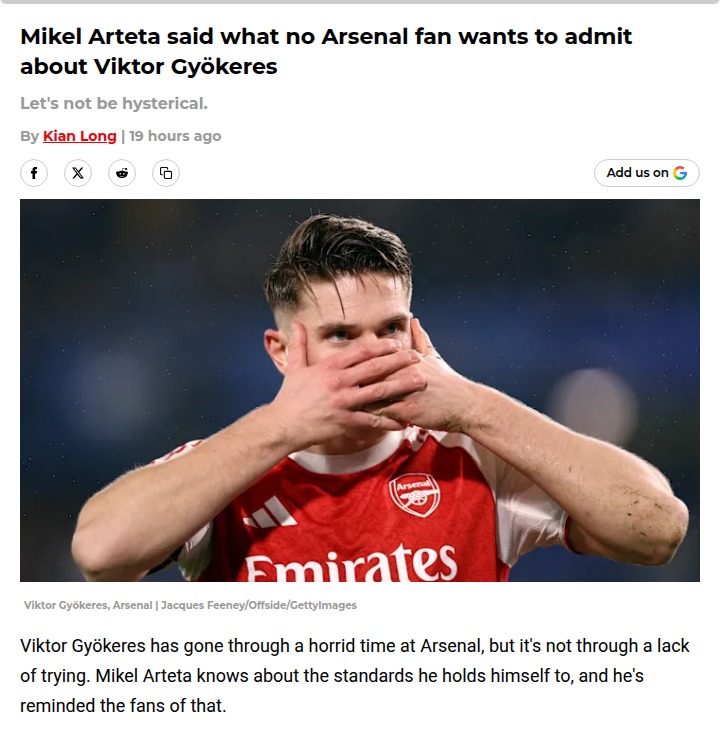Open Kian Long's author page

(x=80, y=136)
